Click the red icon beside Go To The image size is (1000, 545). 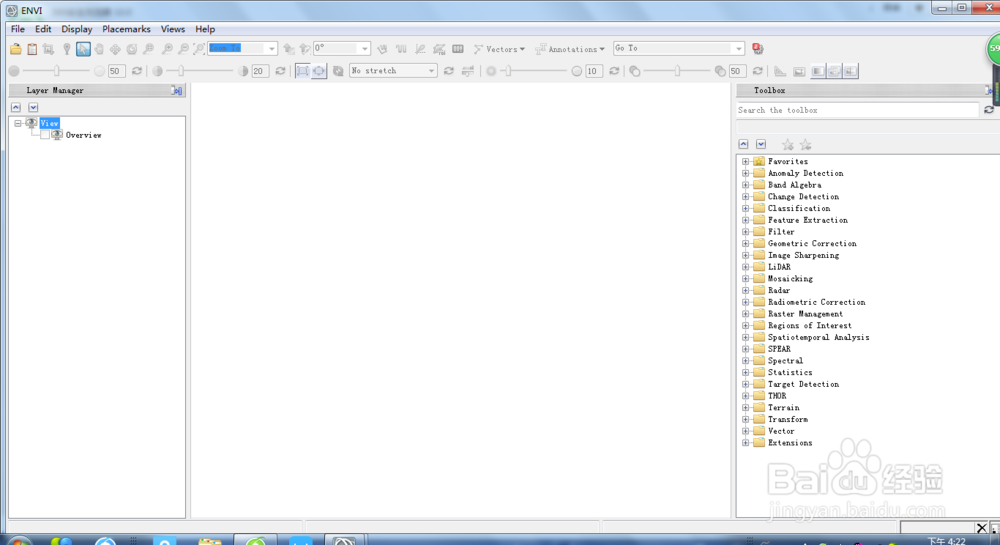click(x=758, y=48)
